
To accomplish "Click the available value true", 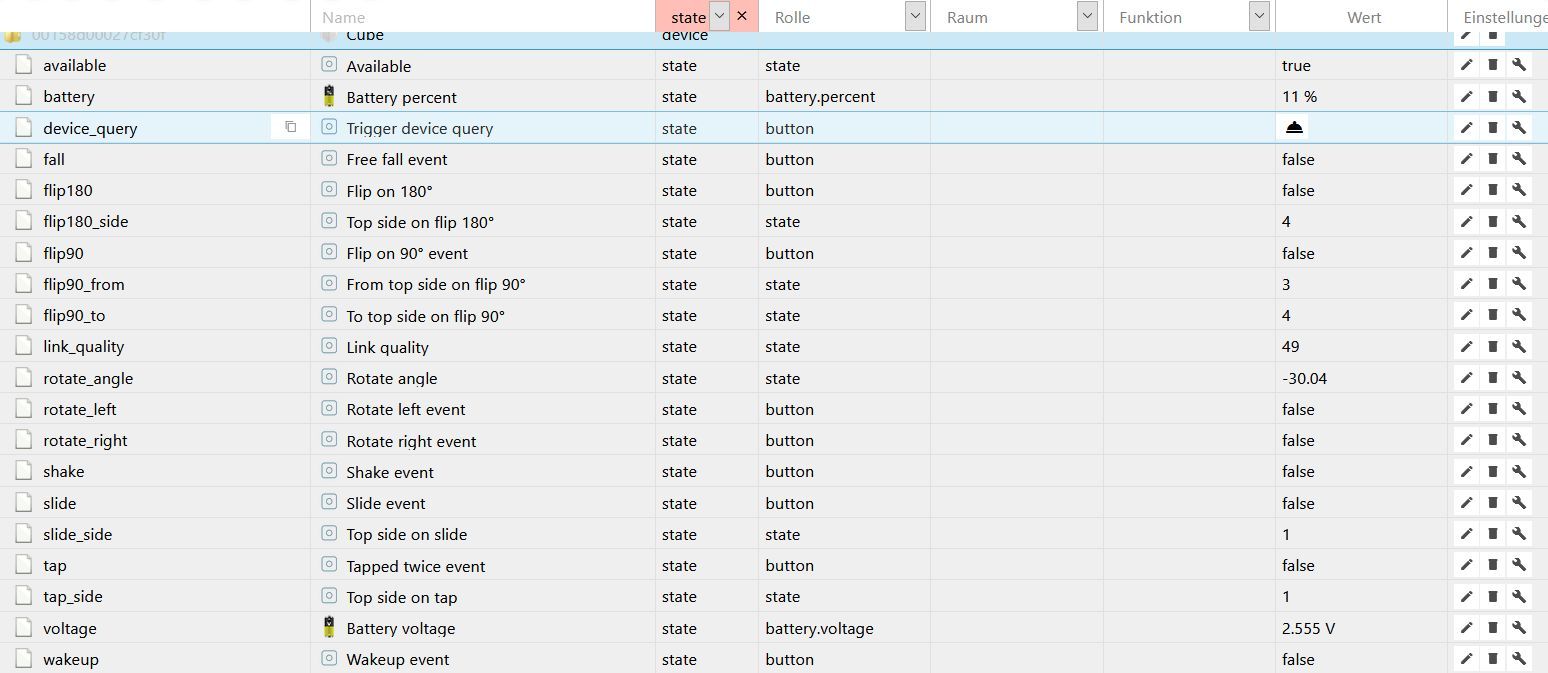I will coord(1296,66).
